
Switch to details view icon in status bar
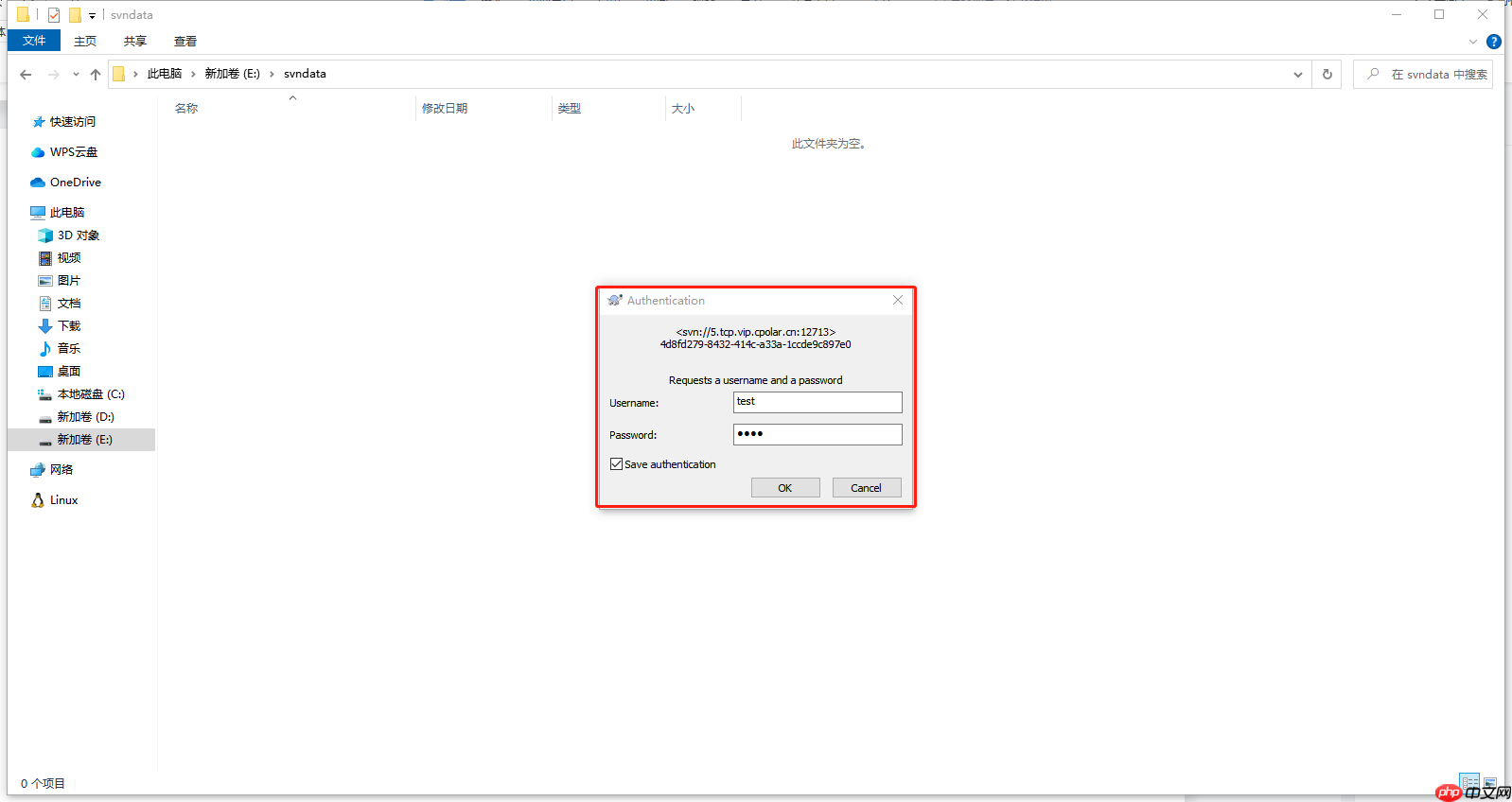(1469, 782)
